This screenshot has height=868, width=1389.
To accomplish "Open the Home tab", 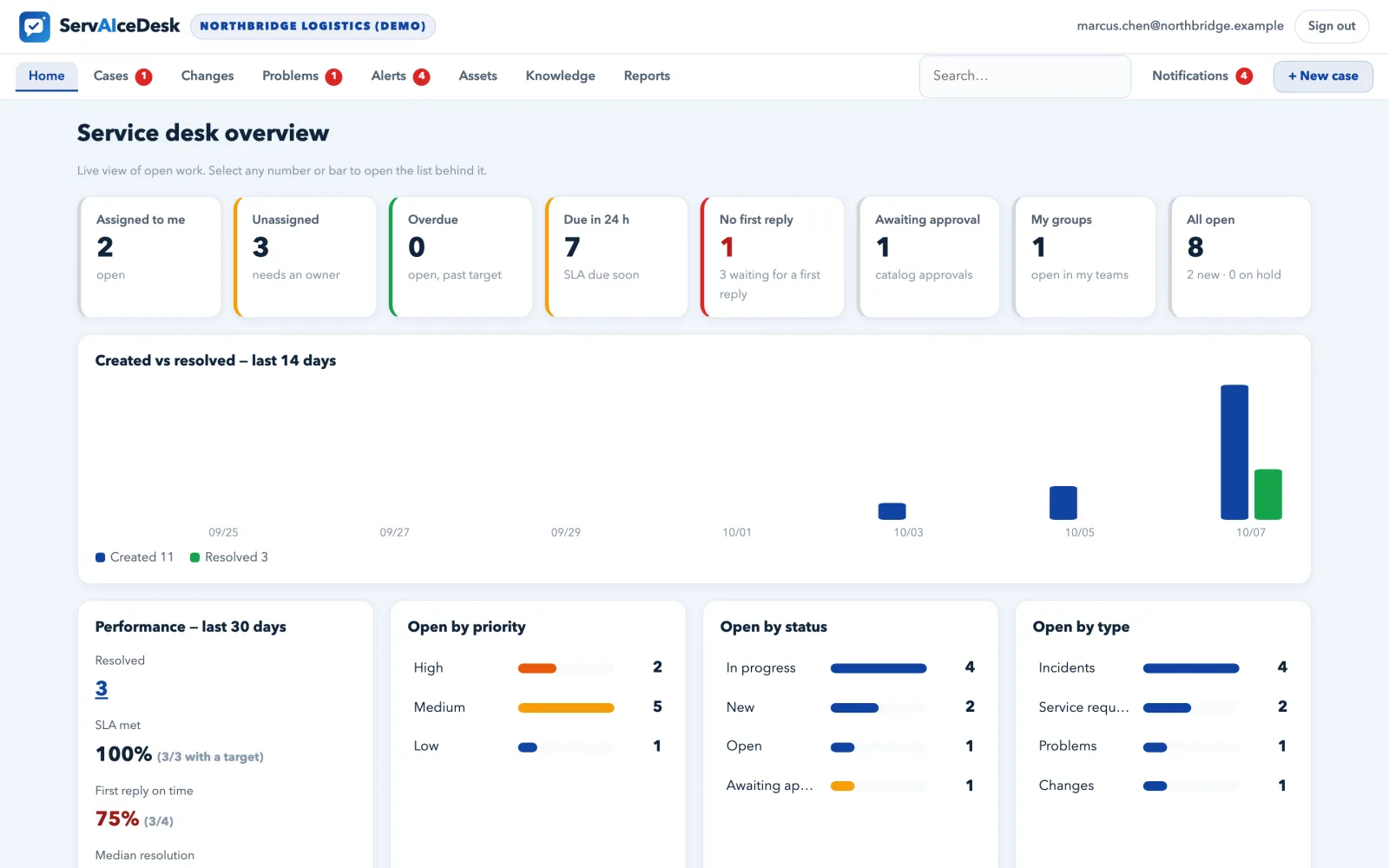I will 47,76.
